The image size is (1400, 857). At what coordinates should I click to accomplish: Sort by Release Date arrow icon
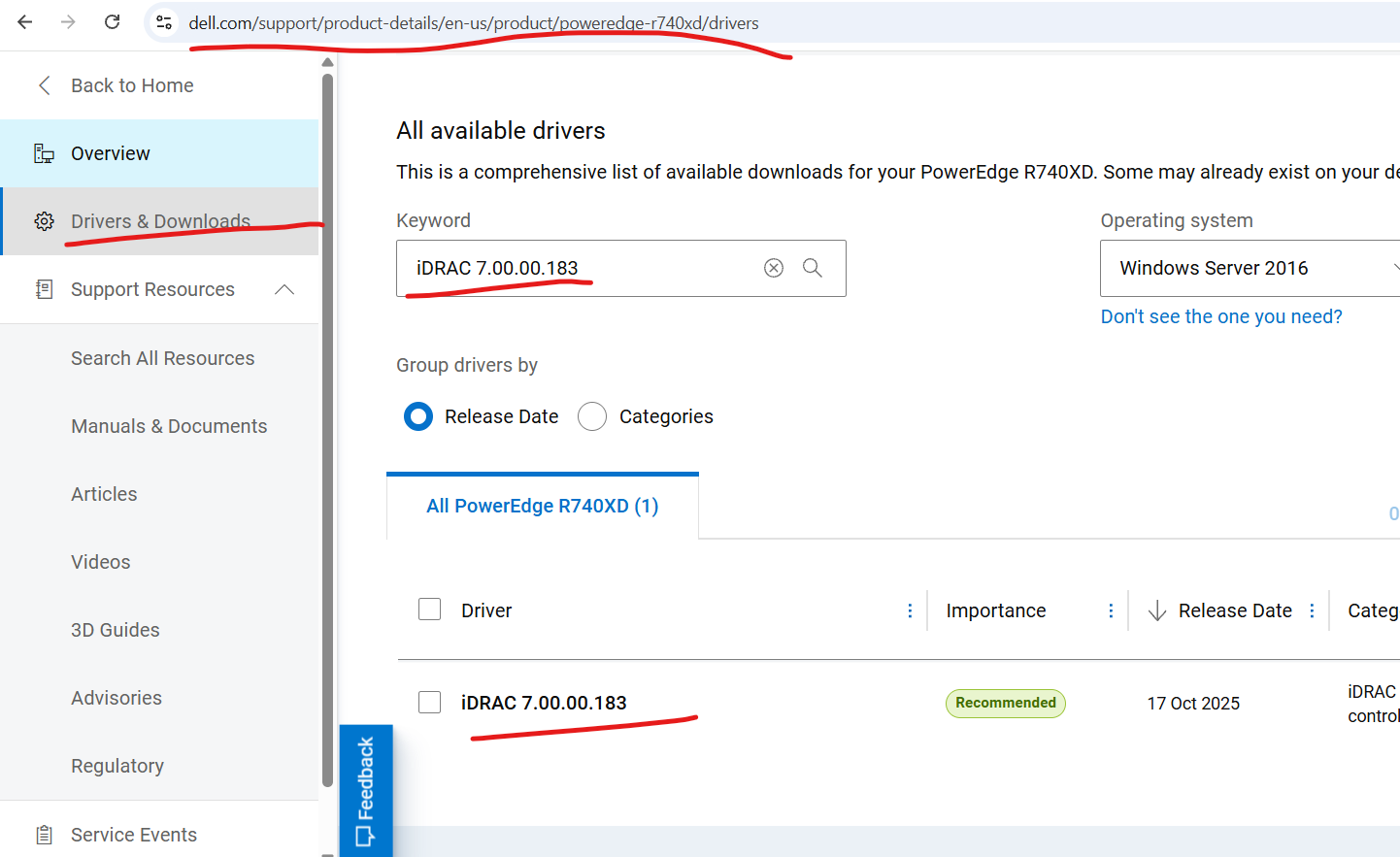[x=1156, y=610]
